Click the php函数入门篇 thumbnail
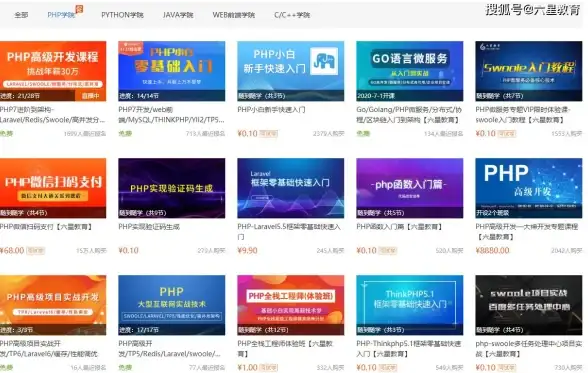The width and height of the screenshot is (588, 373). click(410, 188)
